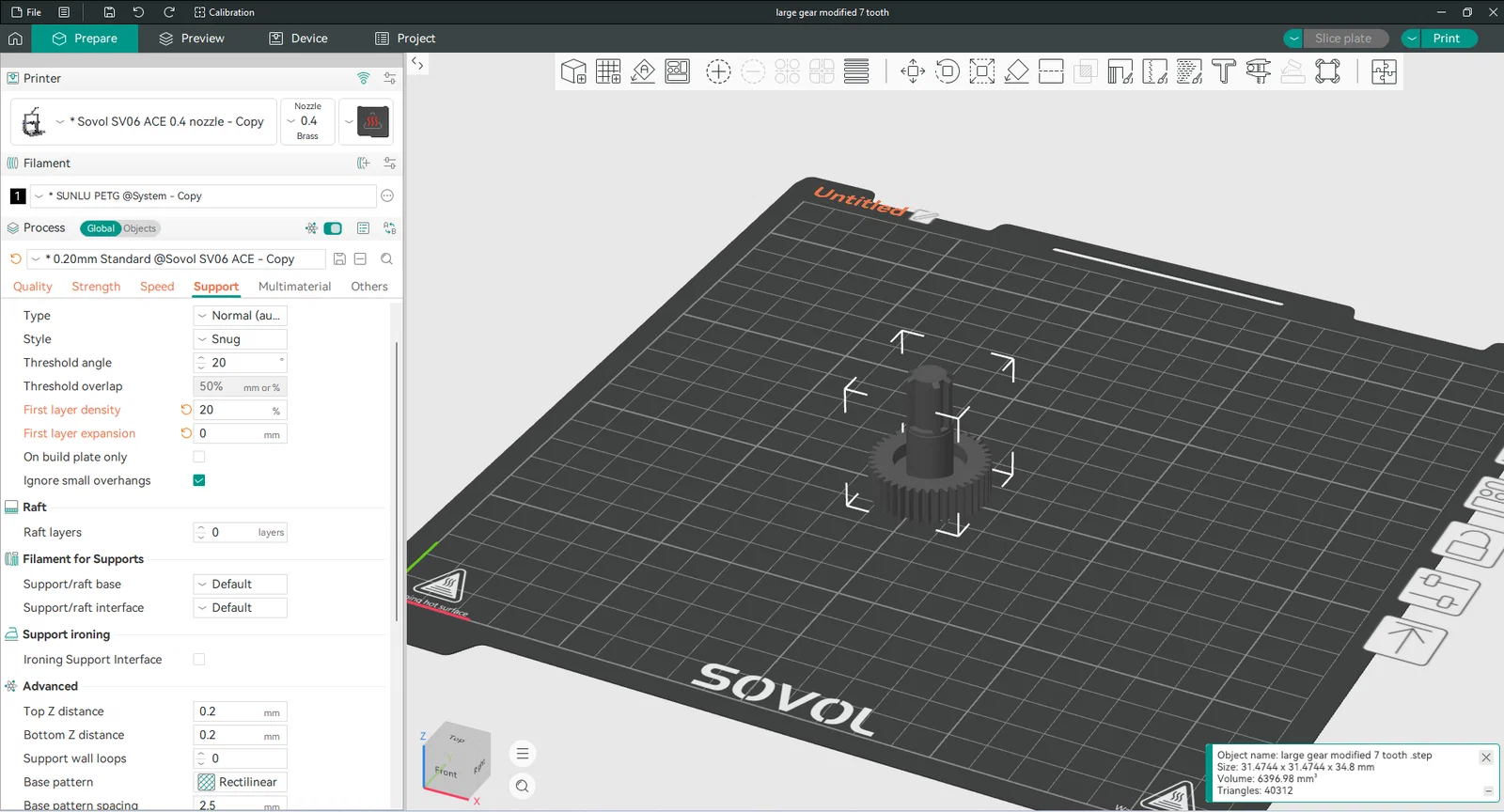The image size is (1504, 812).
Task: Select the Text emboss tool icon
Action: [x=1224, y=71]
